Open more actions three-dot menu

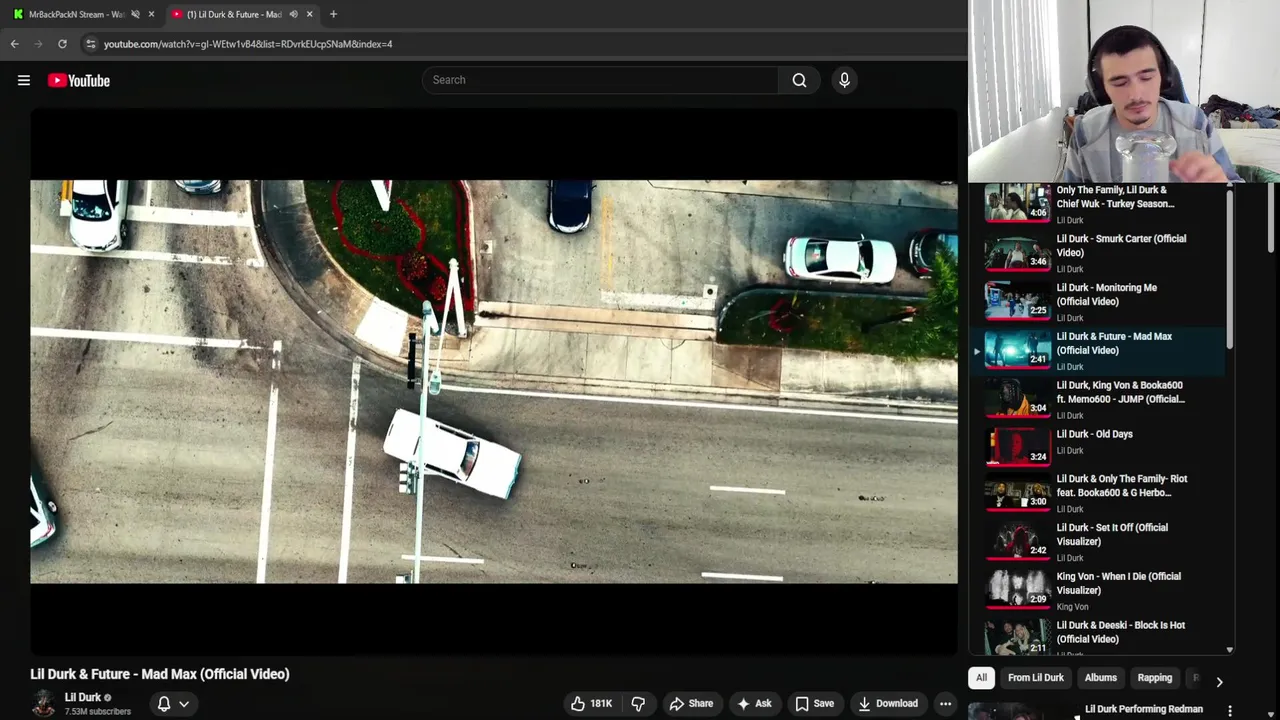(945, 703)
